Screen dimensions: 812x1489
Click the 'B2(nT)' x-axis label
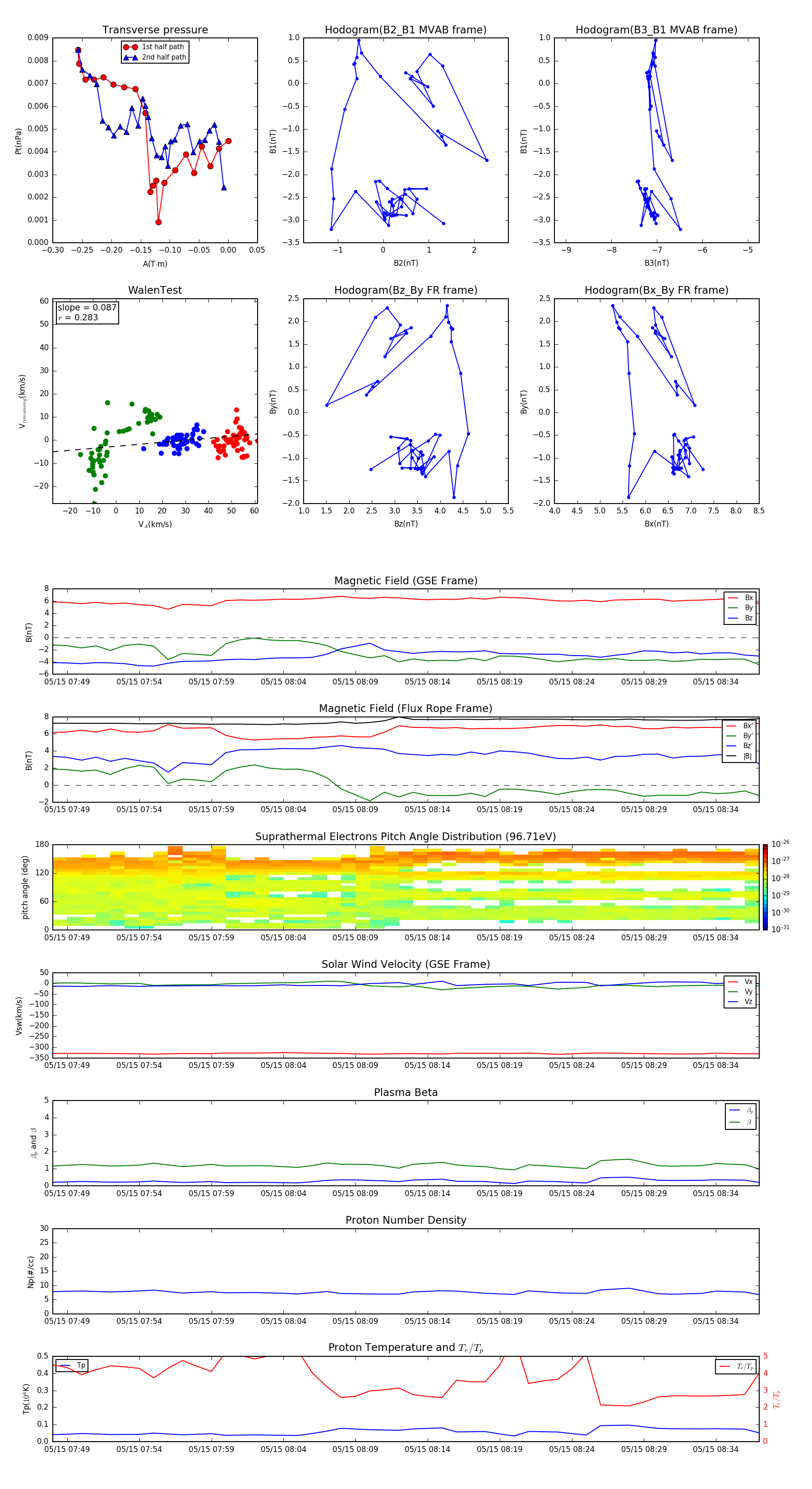(x=406, y=263)
